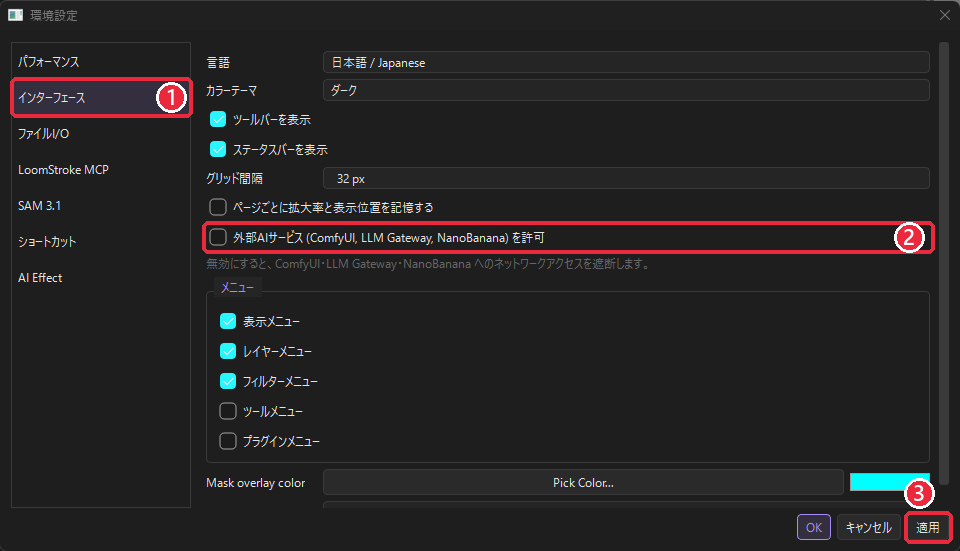Check 外部AIサービス を許可 checkbox
The width and height of the screenshot is (960, 551).
[x=218, y=238]
